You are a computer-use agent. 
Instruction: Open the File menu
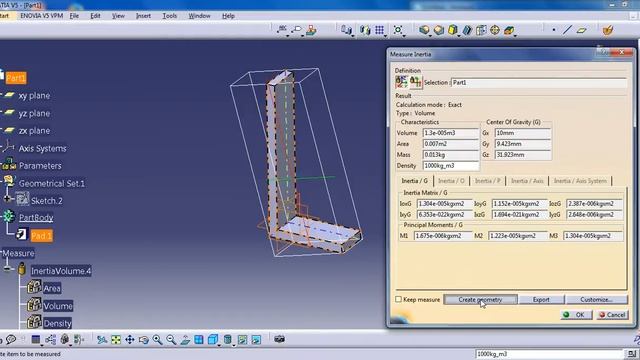(x=74, y=16)
